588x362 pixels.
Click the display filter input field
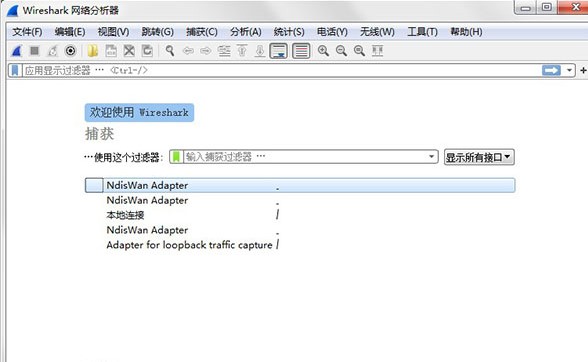[x=281, y=71]
